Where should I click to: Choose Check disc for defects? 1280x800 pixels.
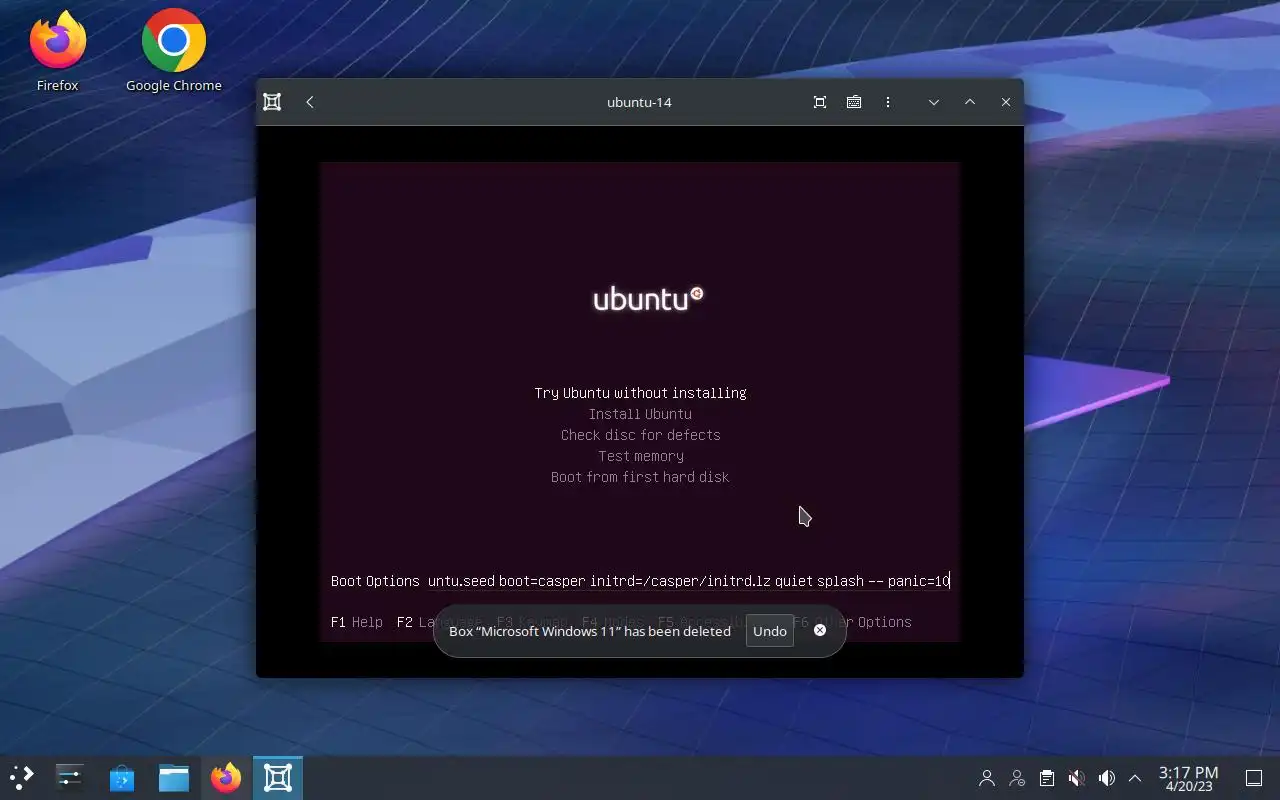click(x=640, y=435)
